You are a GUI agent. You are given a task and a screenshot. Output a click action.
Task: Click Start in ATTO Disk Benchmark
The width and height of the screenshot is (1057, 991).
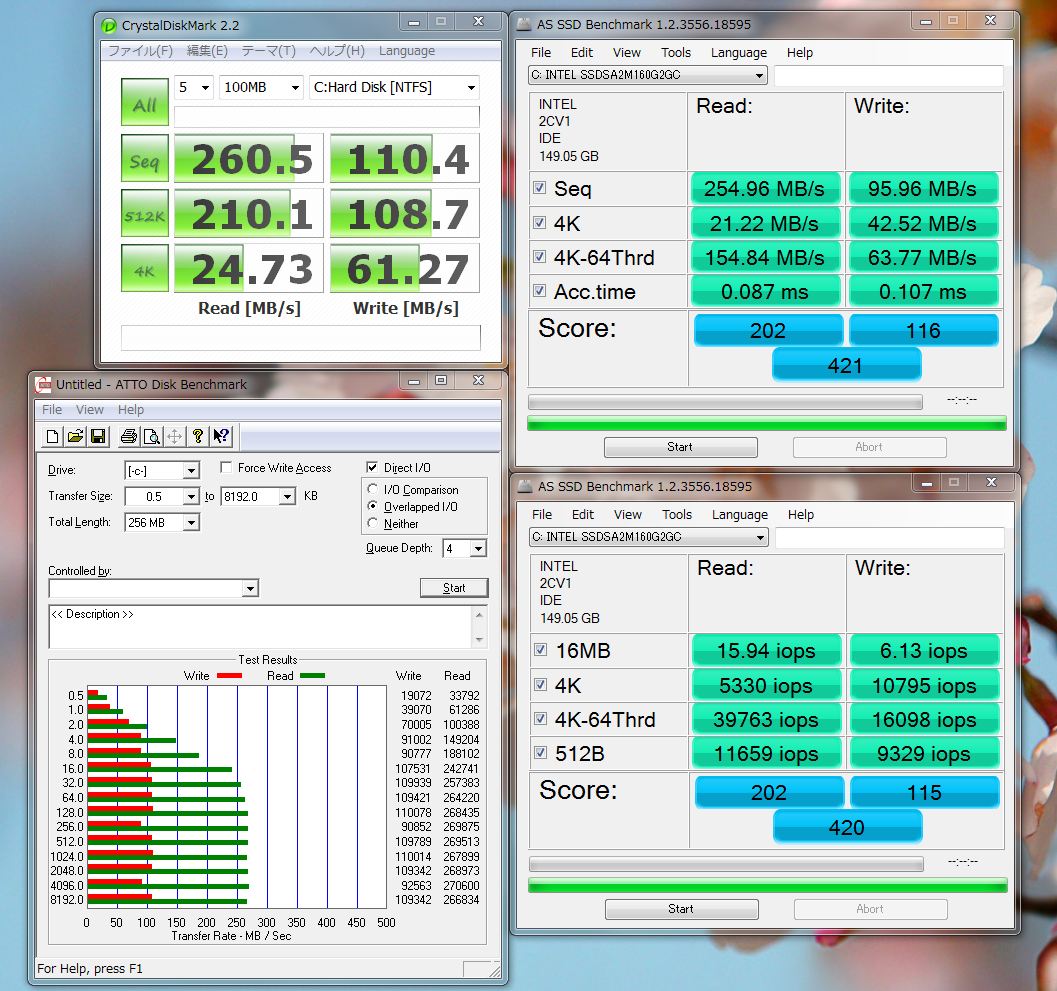pyautogui.click(x=454, y=588)
